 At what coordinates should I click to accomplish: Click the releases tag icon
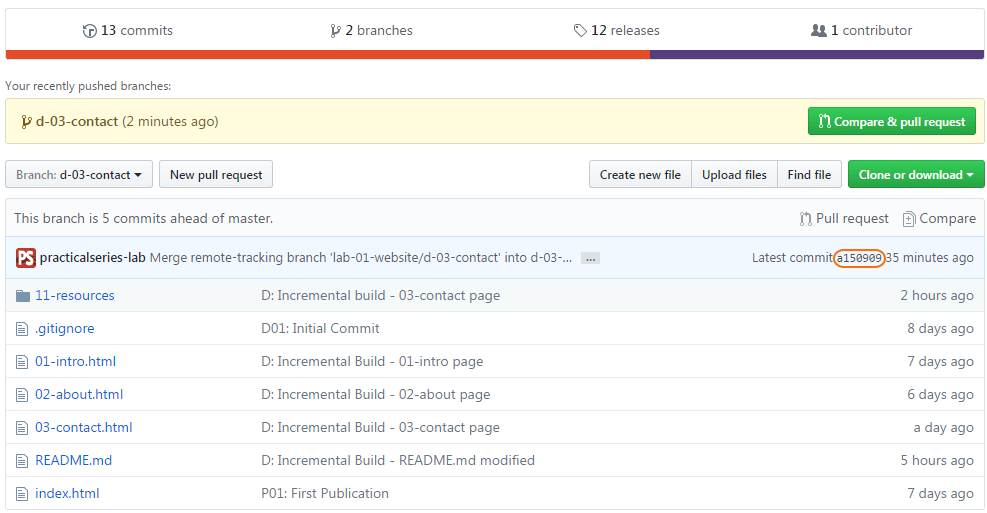click(x=580, y=30)
